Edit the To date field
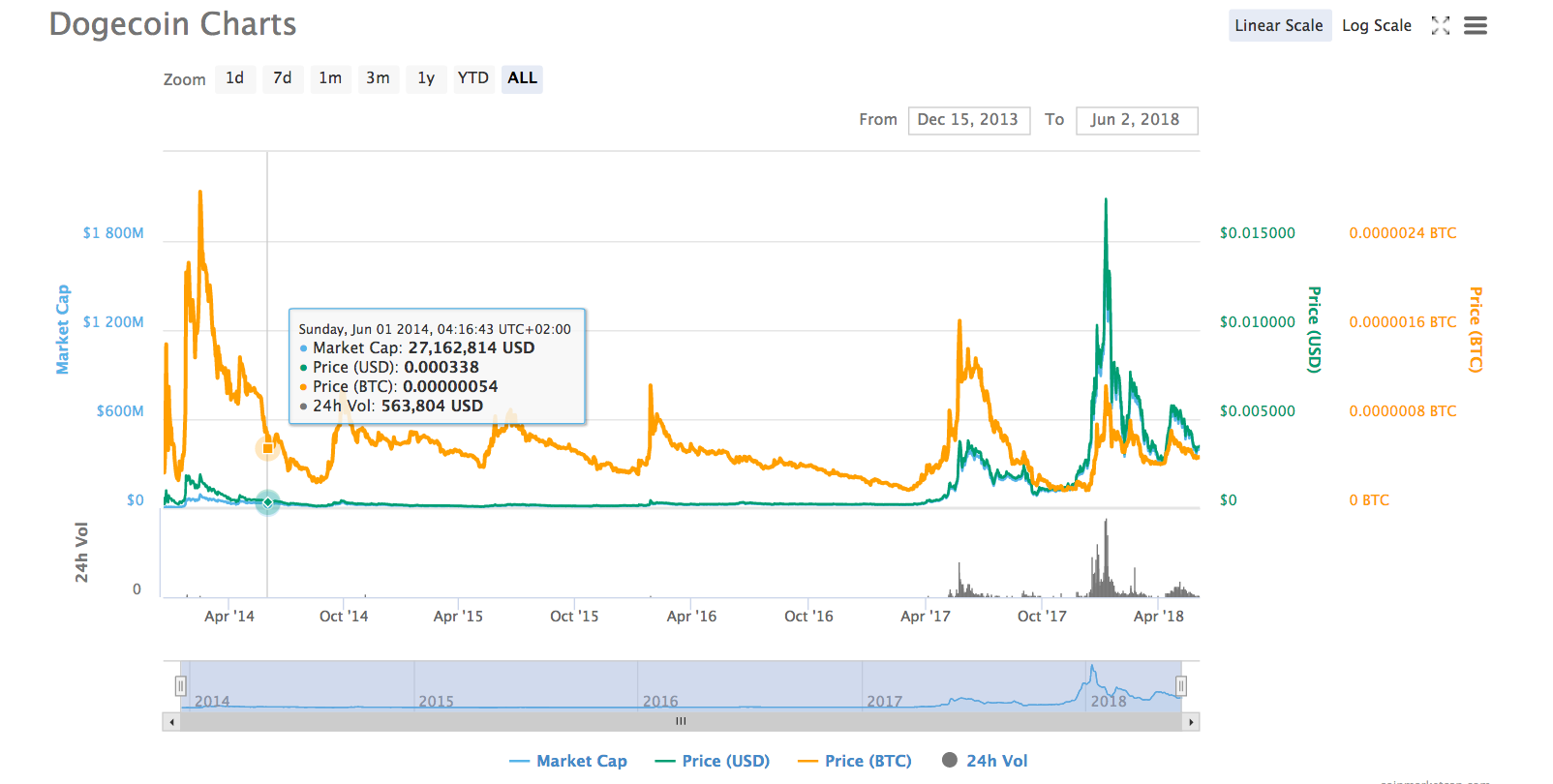 (x=1137, y=120)
